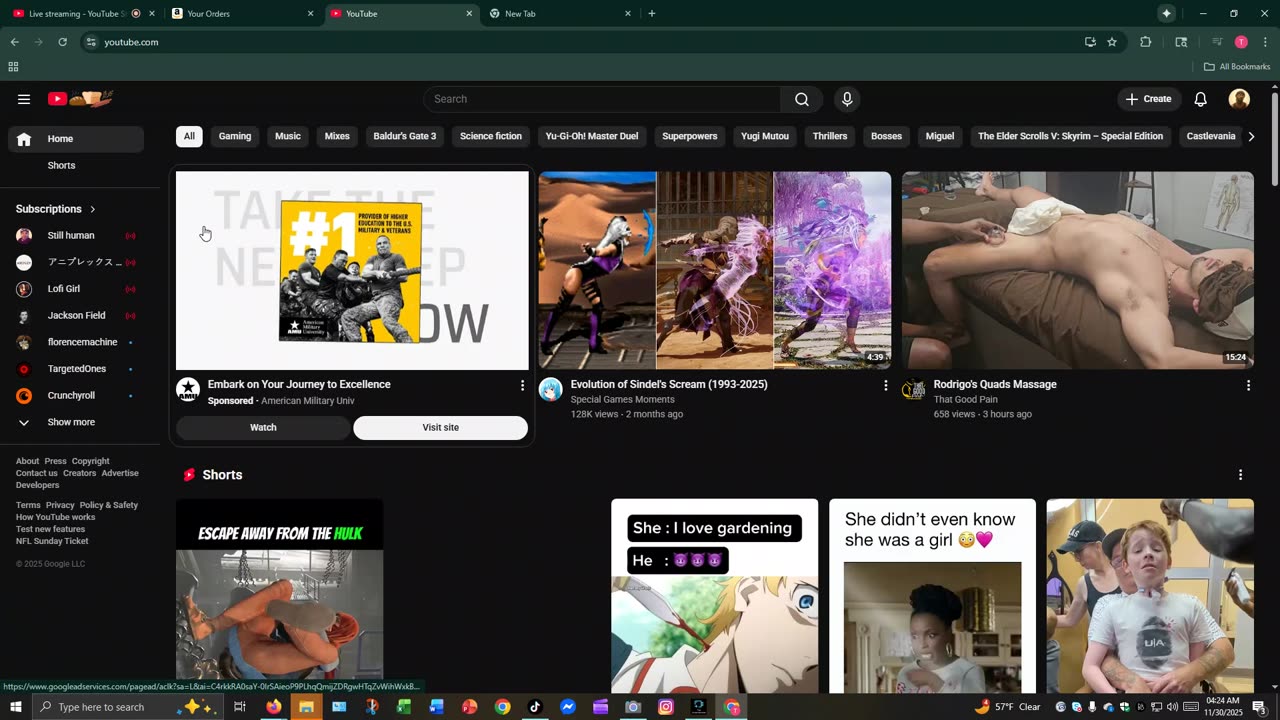Open the Chrome profile 'T' avatar
Screen dimensions: 1280x720
pyautogui.click(x=1241, y=42)
